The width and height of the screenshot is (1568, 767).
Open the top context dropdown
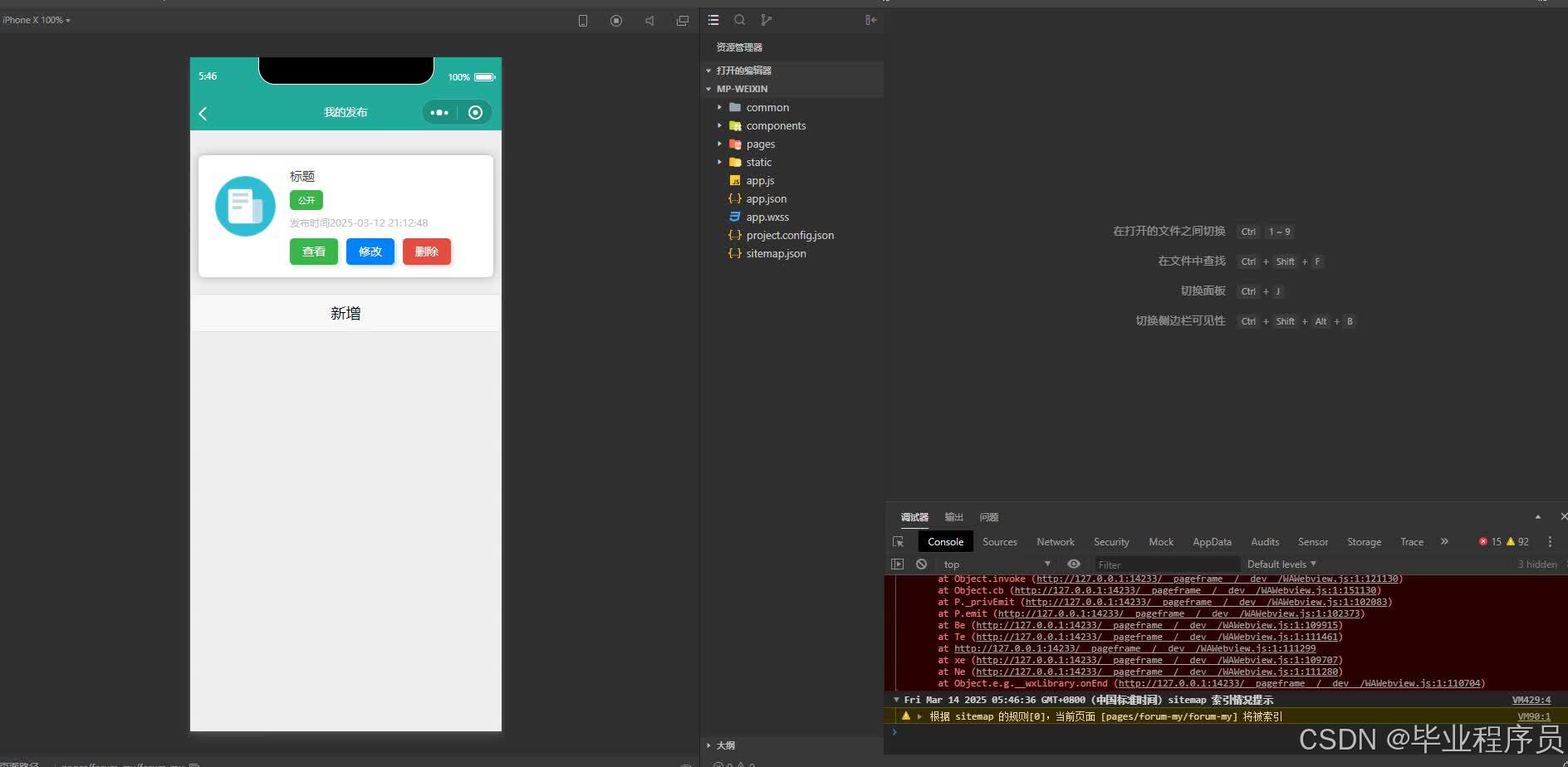[997, 564]
